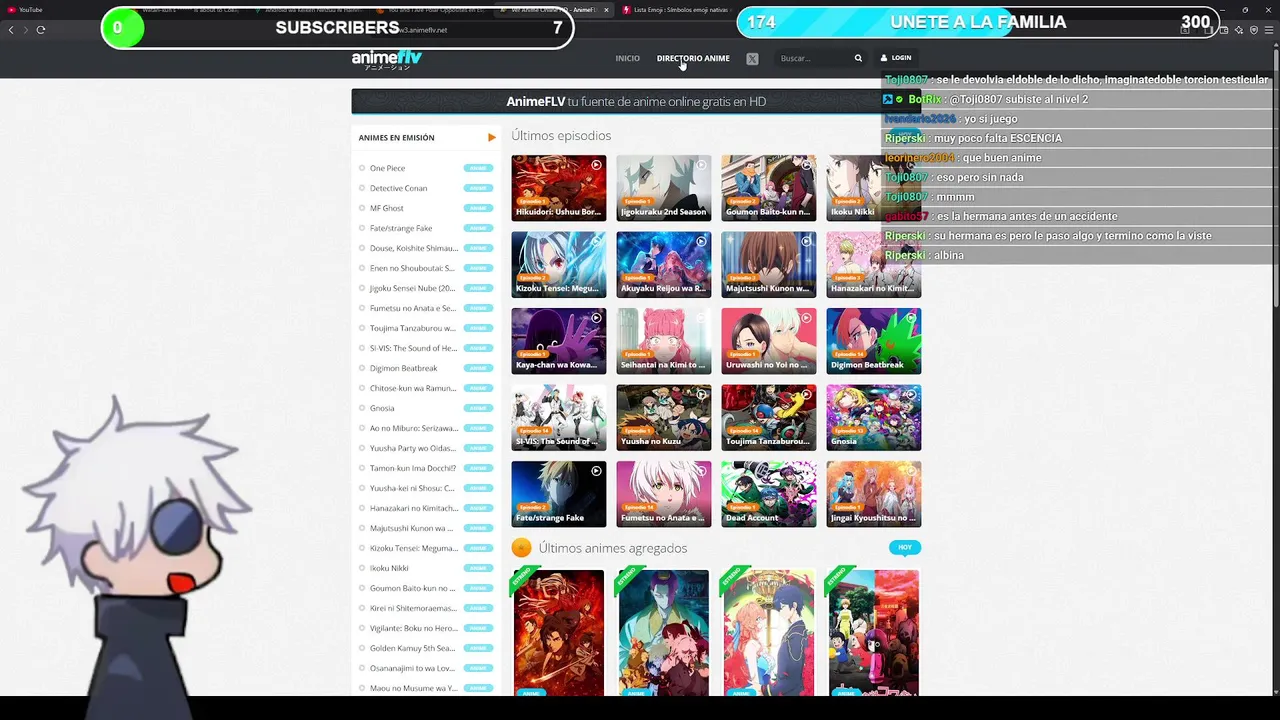Open the Seihantai na Kimi to episode thumbnail

point(663,341)
